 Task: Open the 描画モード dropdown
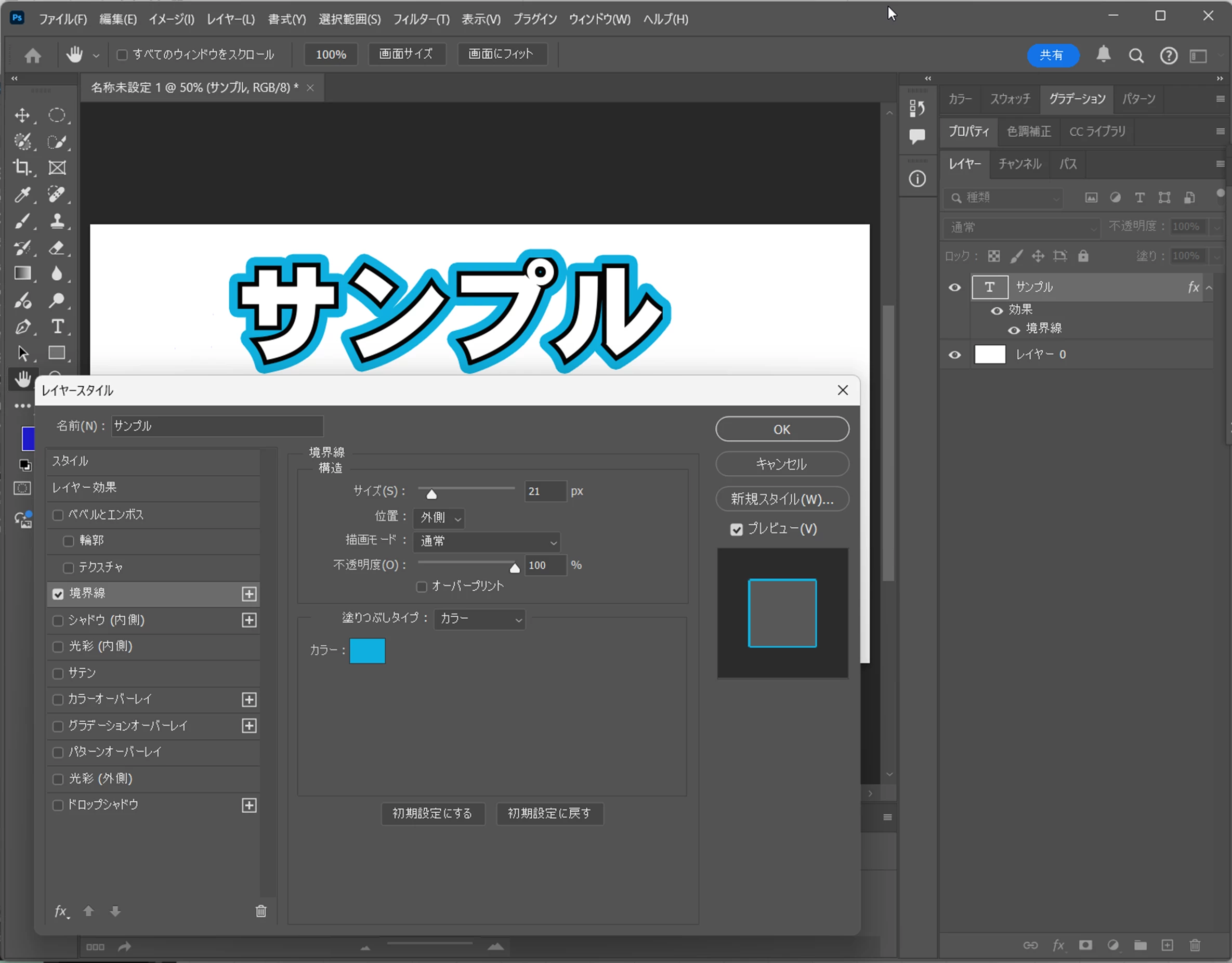click(x=487, y=542)
